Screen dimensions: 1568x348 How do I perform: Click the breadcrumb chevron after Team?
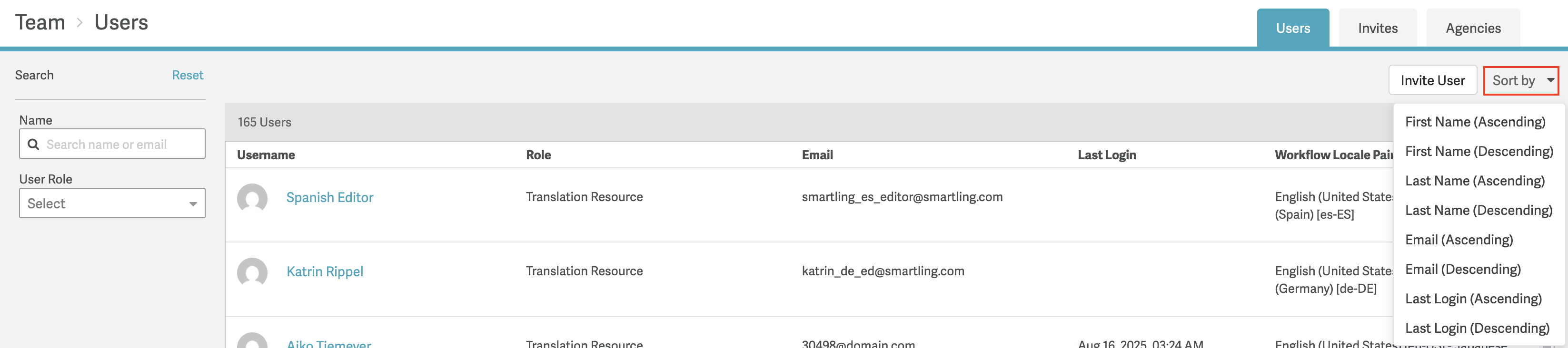click(x=79, y=23)
